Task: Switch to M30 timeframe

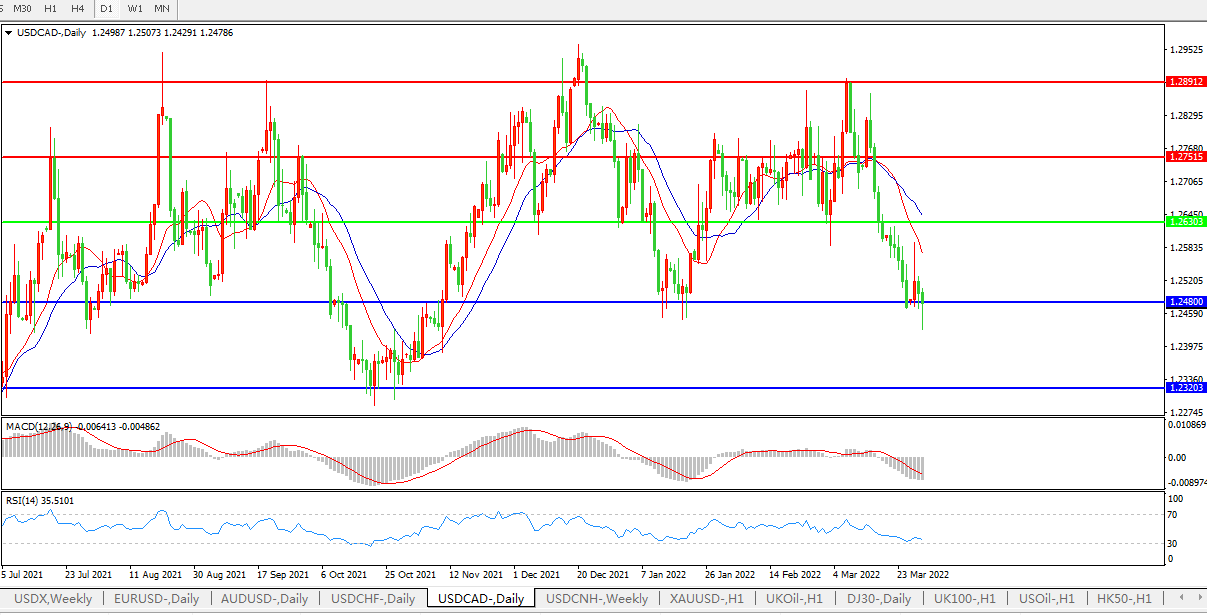Action: click(x=22, y=9)
